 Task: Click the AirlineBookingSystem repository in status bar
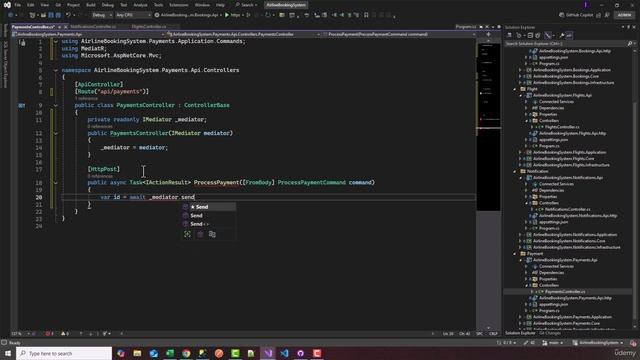(598, 343)
